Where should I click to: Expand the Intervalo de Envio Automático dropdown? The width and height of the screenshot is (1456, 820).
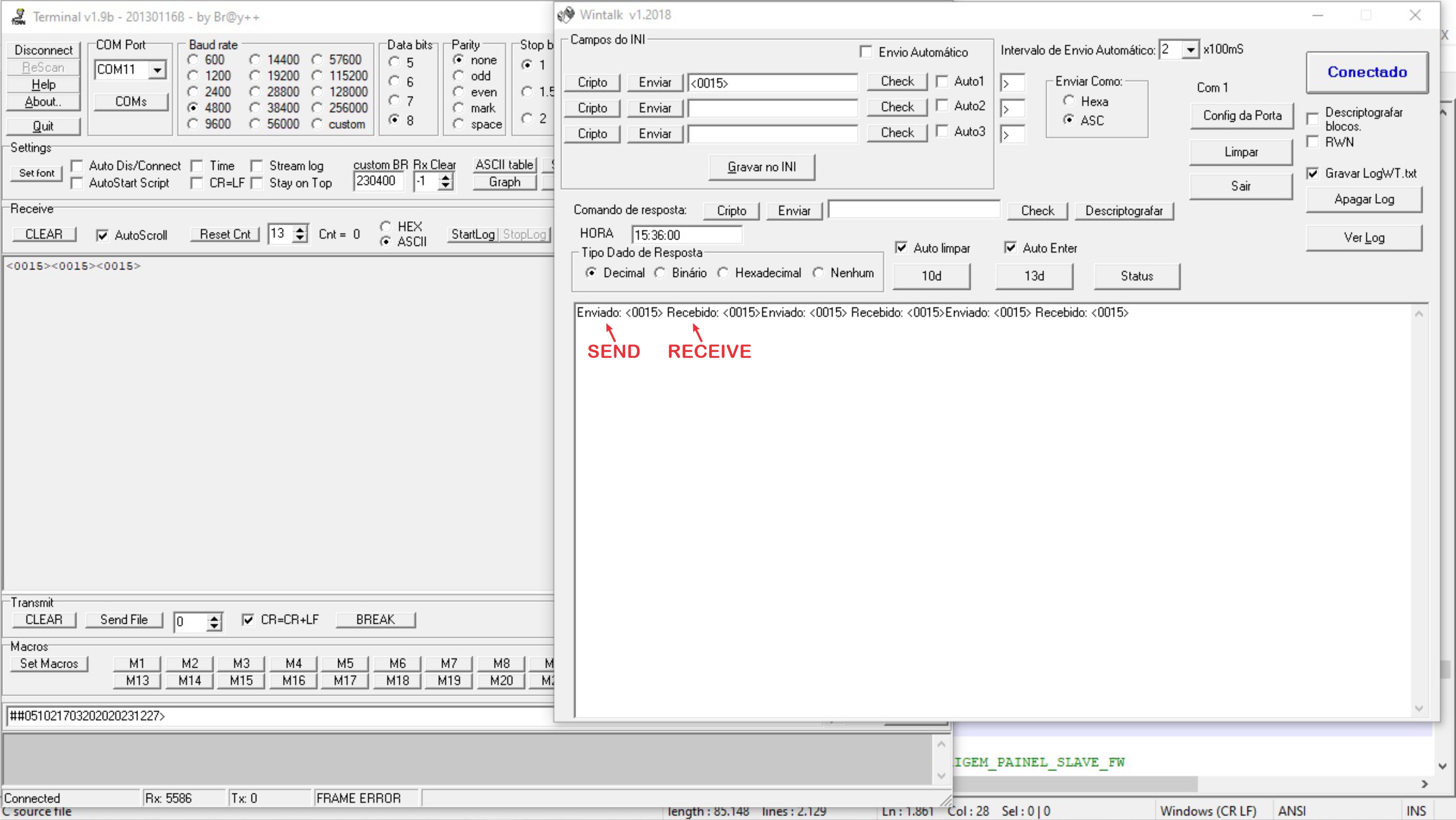click(x=1190, y=50)
